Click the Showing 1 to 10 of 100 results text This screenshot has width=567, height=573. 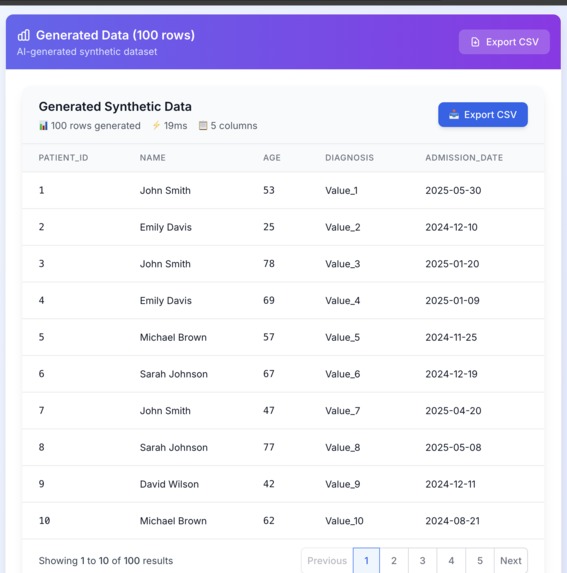pos(106,561)
